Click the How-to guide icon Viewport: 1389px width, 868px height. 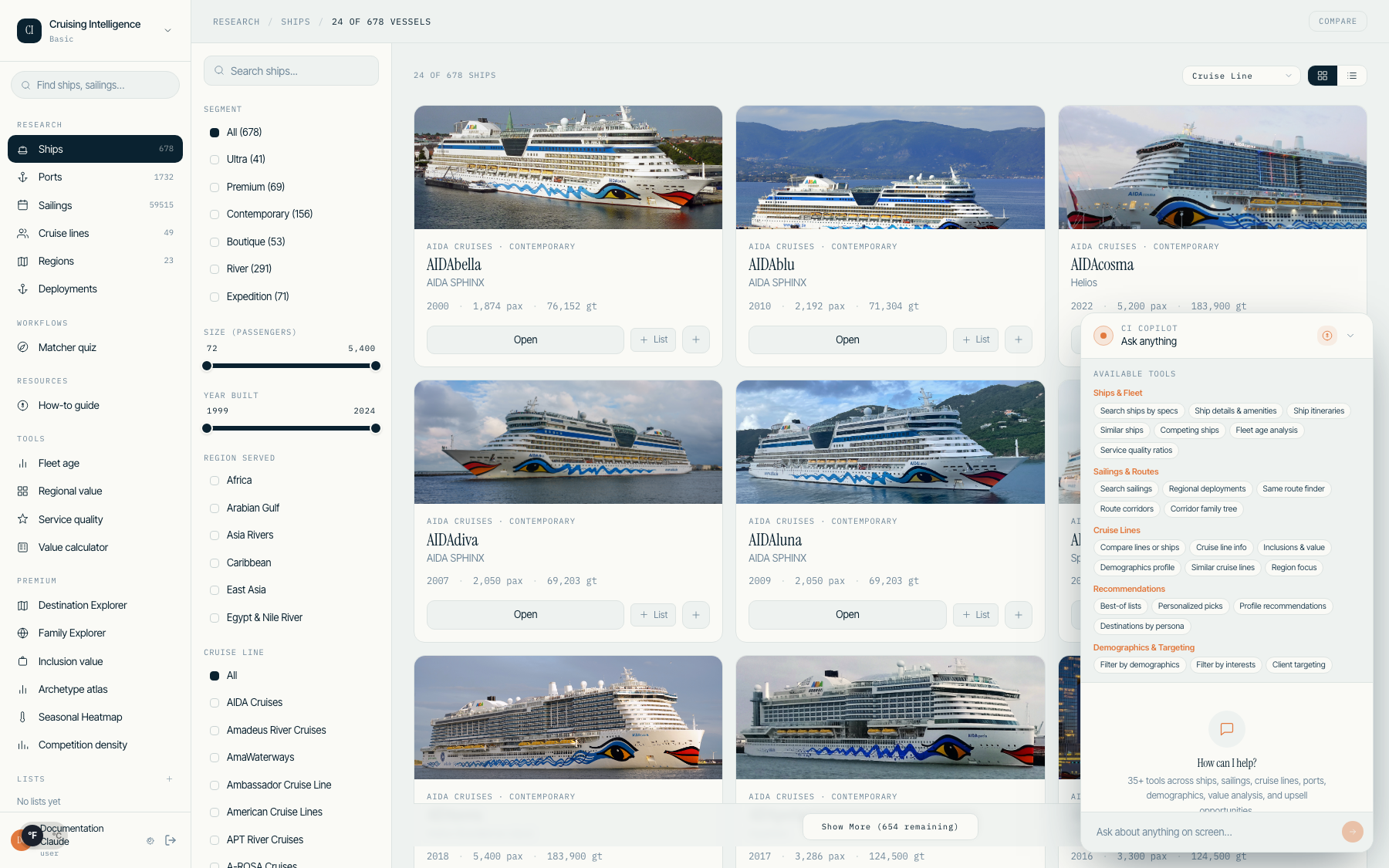pyautogui.click(x=23, y=406)
